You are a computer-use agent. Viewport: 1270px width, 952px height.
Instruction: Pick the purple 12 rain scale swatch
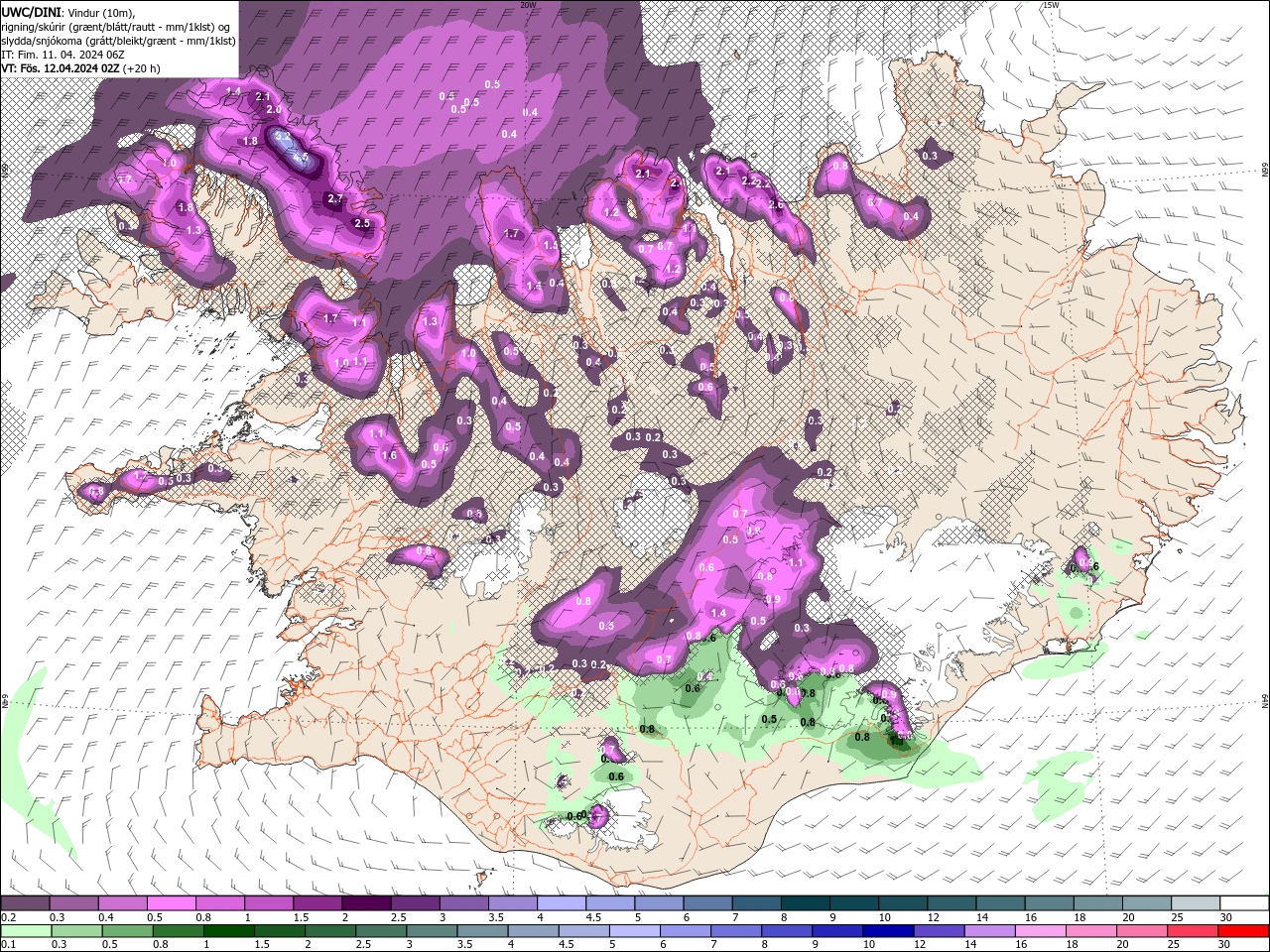pos(937,931)
